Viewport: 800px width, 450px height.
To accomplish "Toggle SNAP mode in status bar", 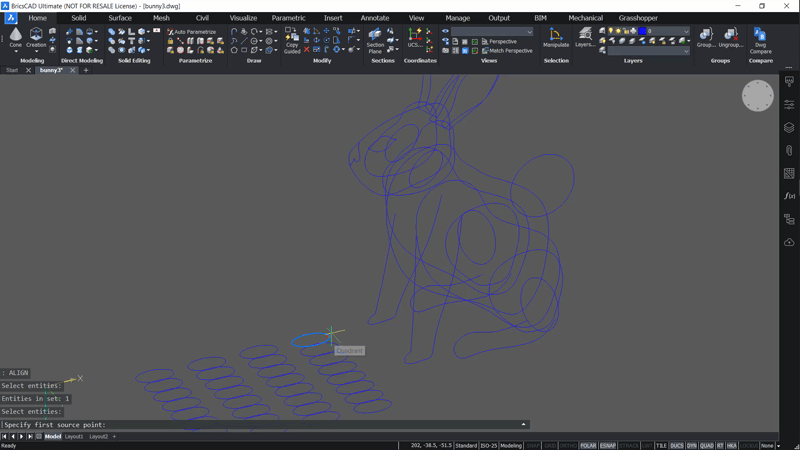I will coord(533,446).
